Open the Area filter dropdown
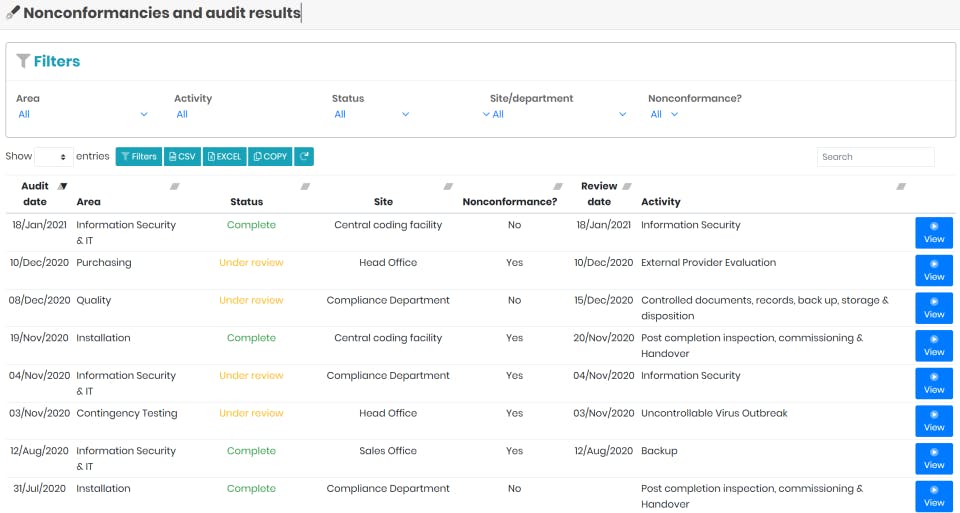 coord(83,114)
